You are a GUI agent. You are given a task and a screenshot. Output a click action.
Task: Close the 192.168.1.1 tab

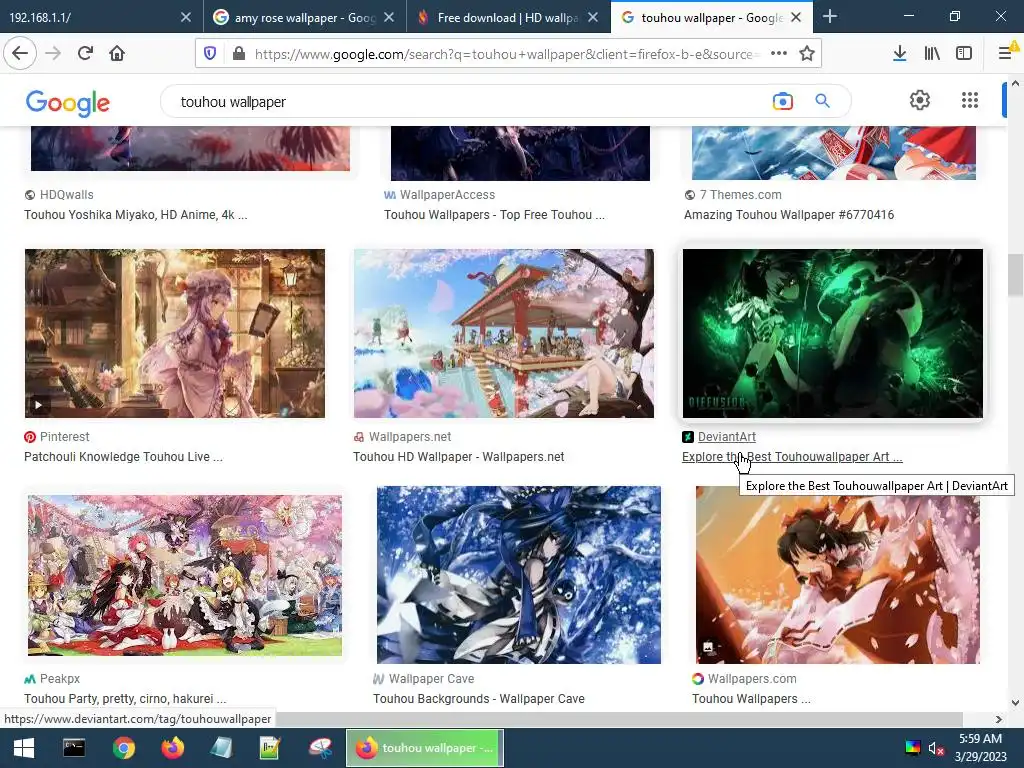click(185, 18)
